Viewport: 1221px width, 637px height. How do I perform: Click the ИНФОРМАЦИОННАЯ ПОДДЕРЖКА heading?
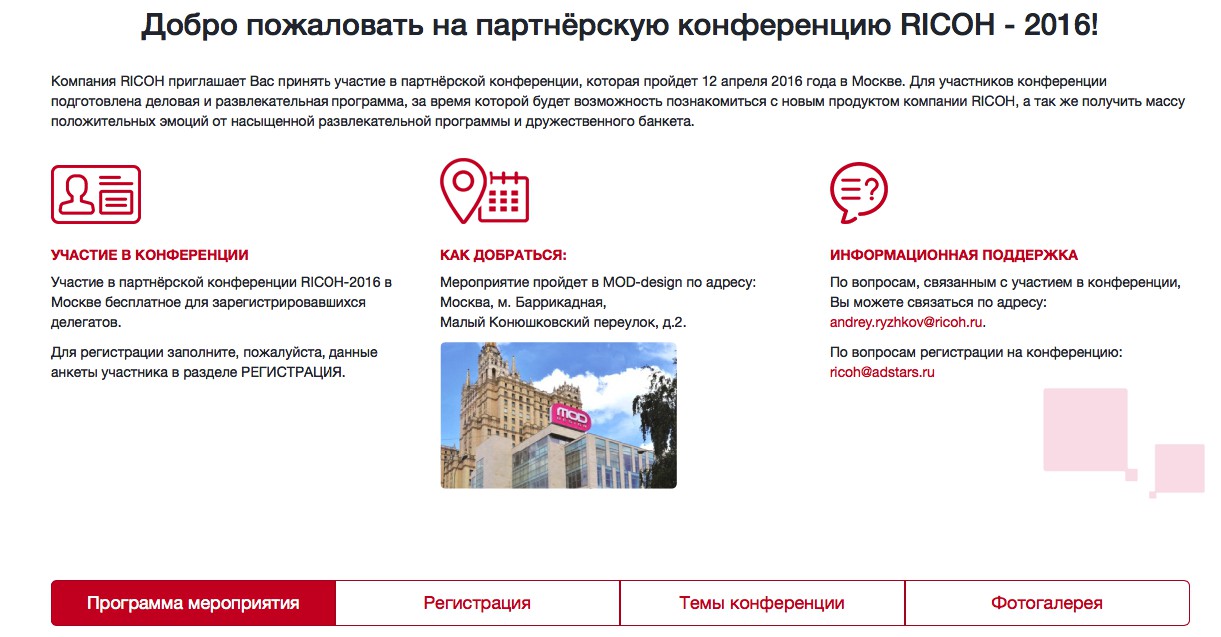click(x=954, y=255)
